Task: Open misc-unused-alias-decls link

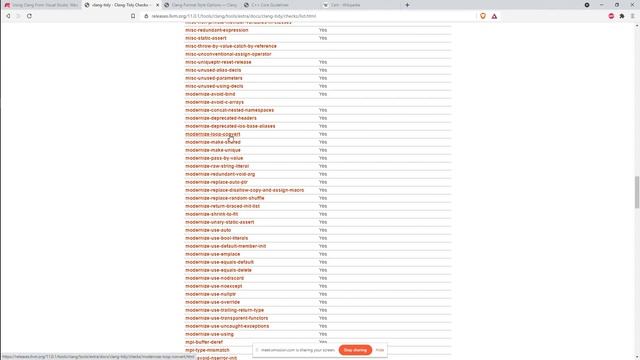Action: click(213, 70)
